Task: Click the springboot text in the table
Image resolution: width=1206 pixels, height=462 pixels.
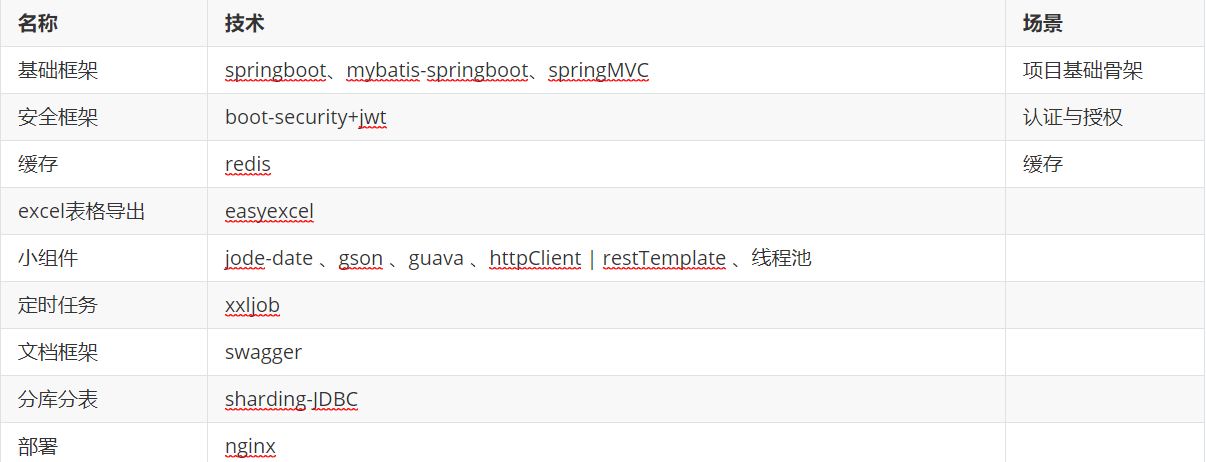Action: click(275, 71)
